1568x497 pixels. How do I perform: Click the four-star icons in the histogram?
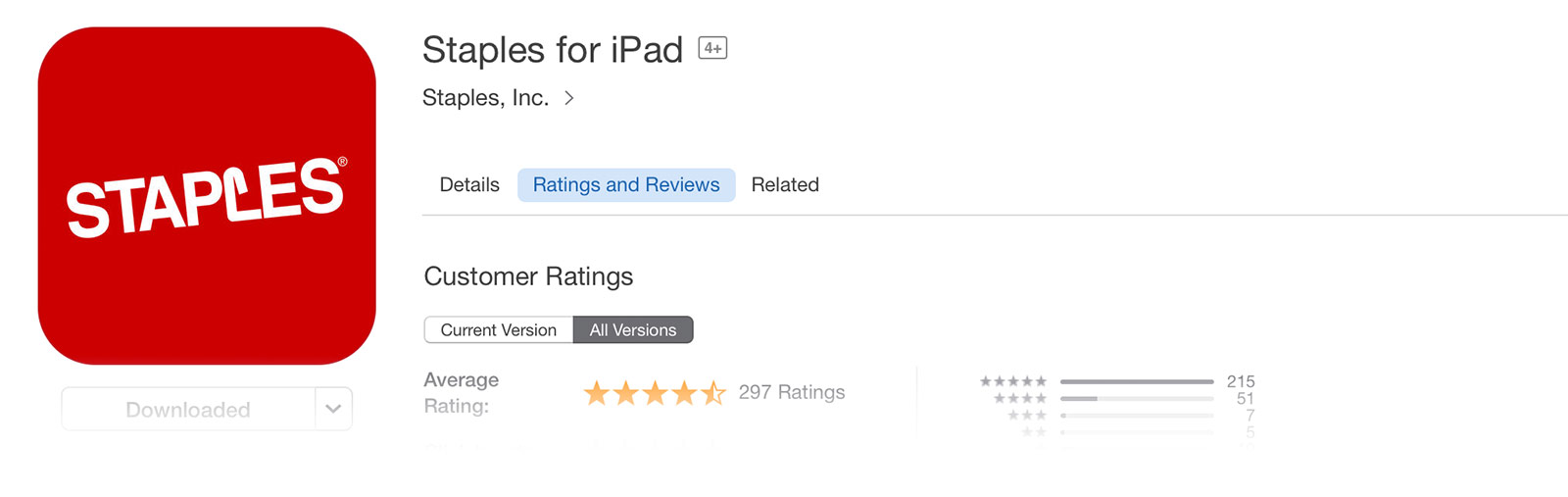pyautogui.click(x=1020, y=398)
